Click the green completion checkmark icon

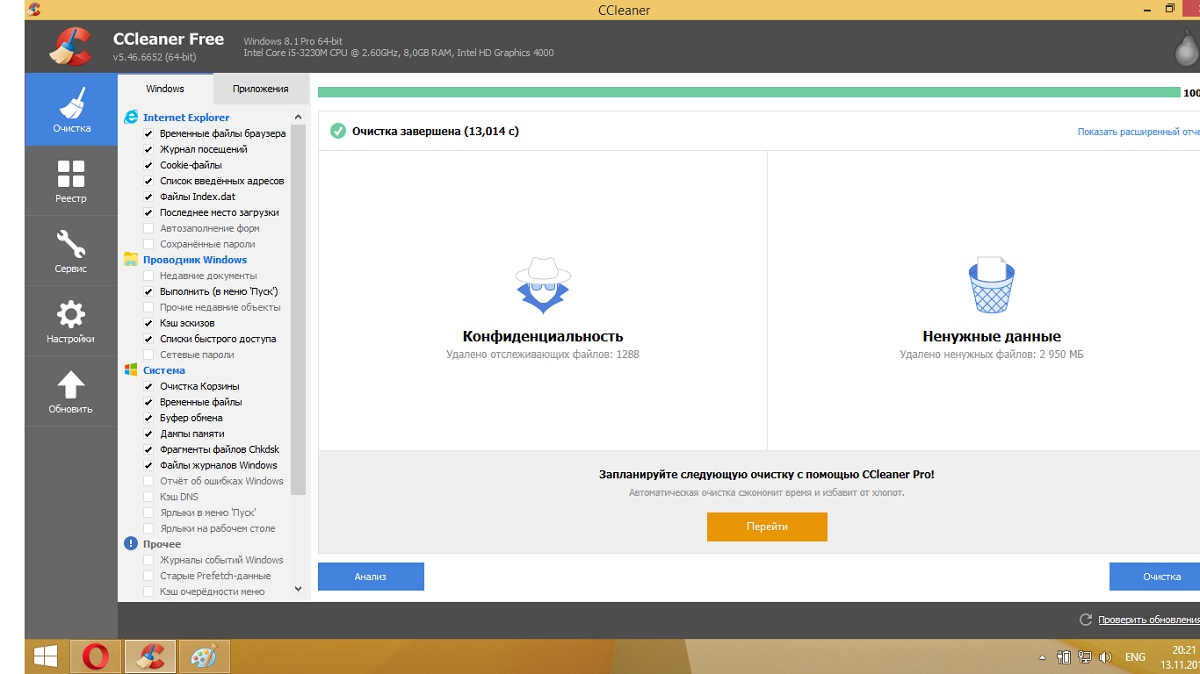[338, 131]
